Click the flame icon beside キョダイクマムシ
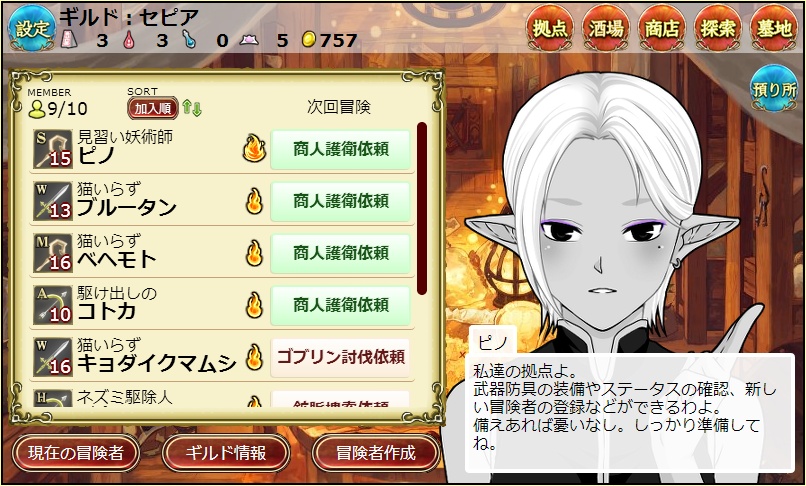Screen dimensions: 806x486 click(x=254, y=357)
